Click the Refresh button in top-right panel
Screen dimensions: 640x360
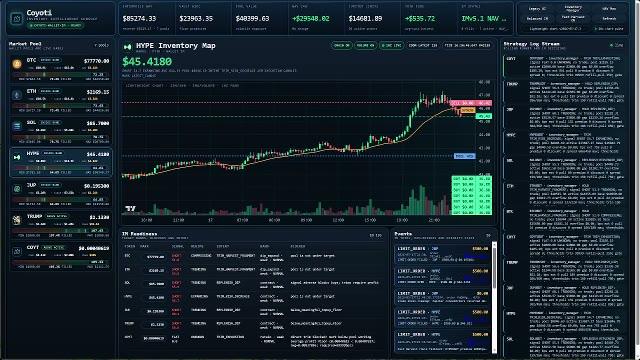click(609, 18)
